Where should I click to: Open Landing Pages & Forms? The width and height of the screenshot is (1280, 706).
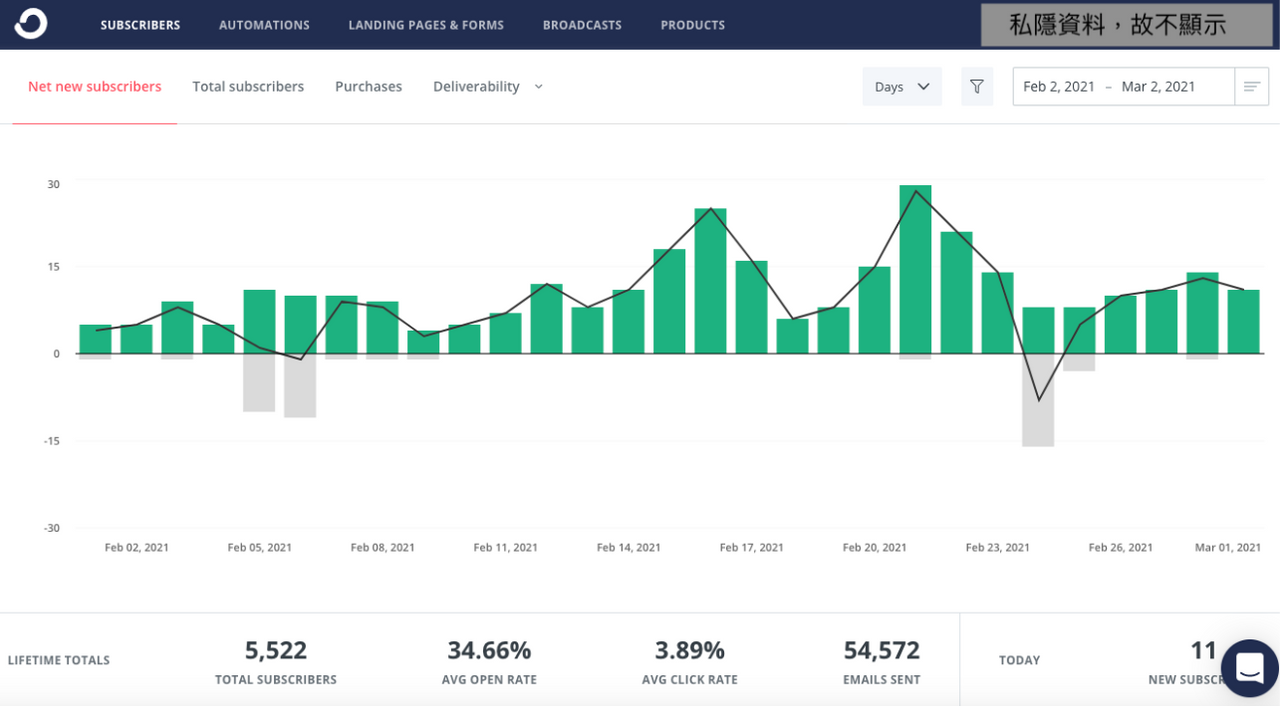426,25
